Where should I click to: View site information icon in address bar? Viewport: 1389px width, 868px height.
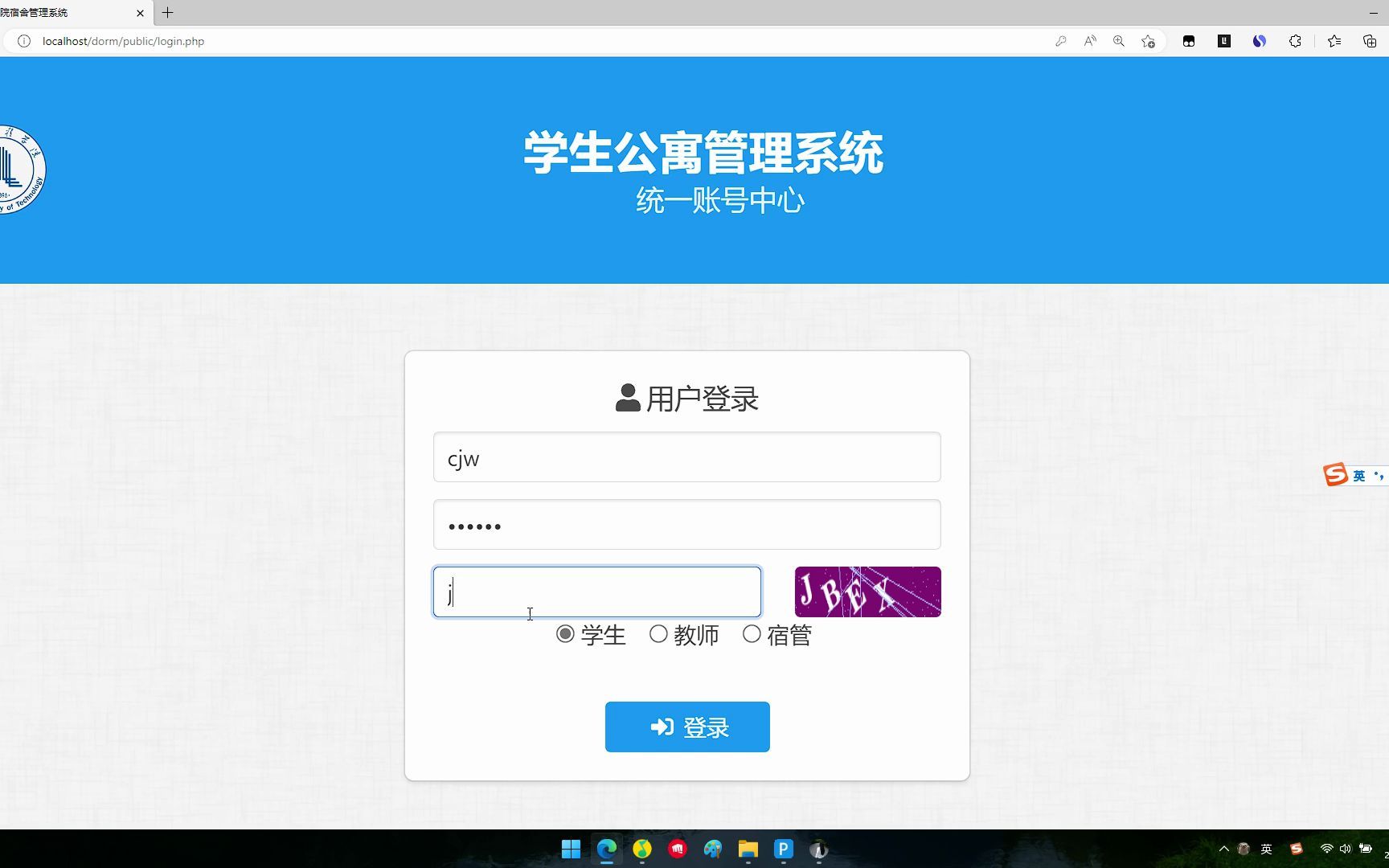[x=24, y=41]
